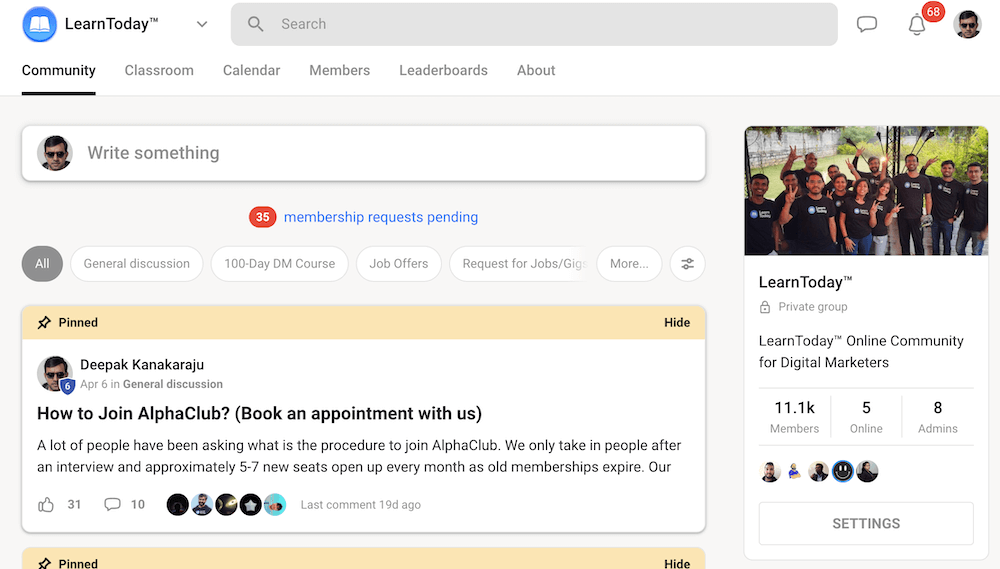Expand More categories list
This screenshot has height=569, width=1000.
click(629, 264)
